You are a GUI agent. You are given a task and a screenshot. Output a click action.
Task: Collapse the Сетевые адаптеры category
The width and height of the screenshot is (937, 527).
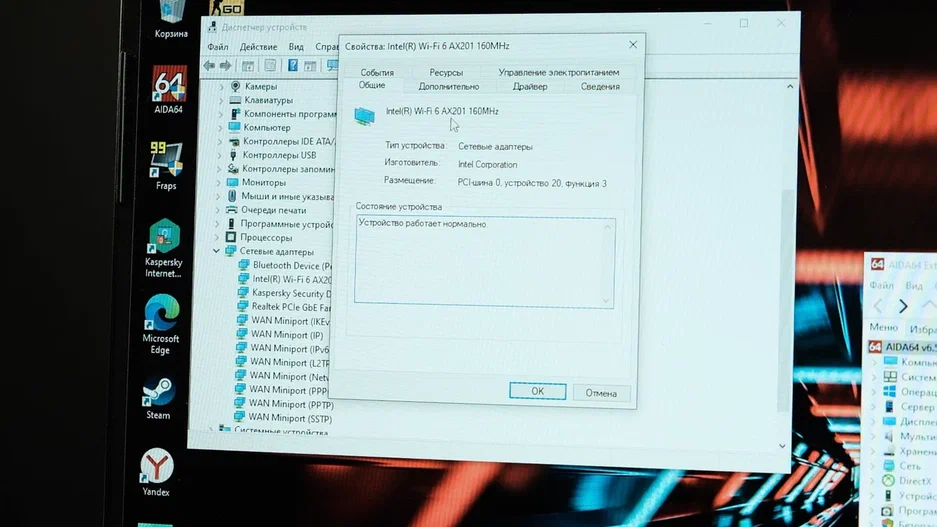(x=216, y=251)
